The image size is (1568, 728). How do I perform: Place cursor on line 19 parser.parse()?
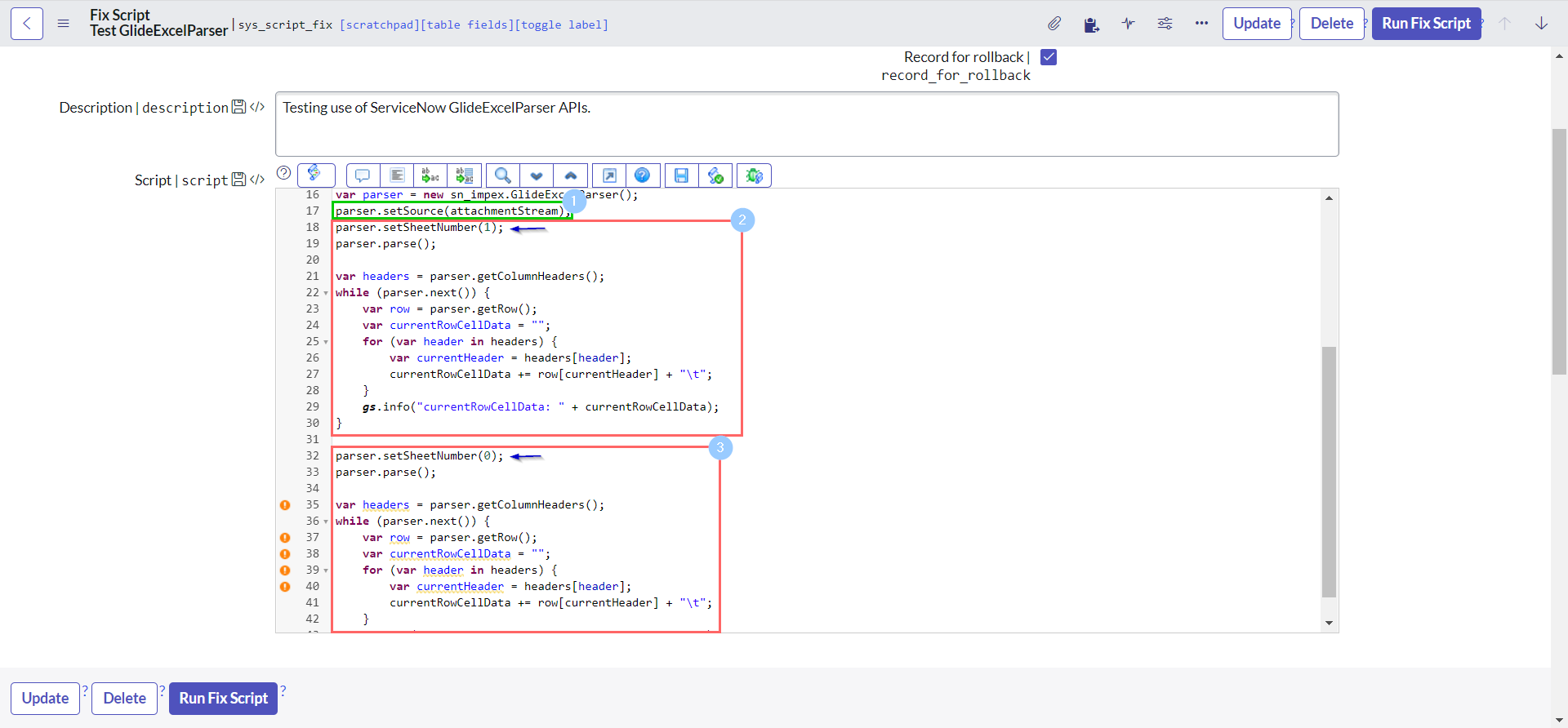pyautogui.click(x=385, y=244)
